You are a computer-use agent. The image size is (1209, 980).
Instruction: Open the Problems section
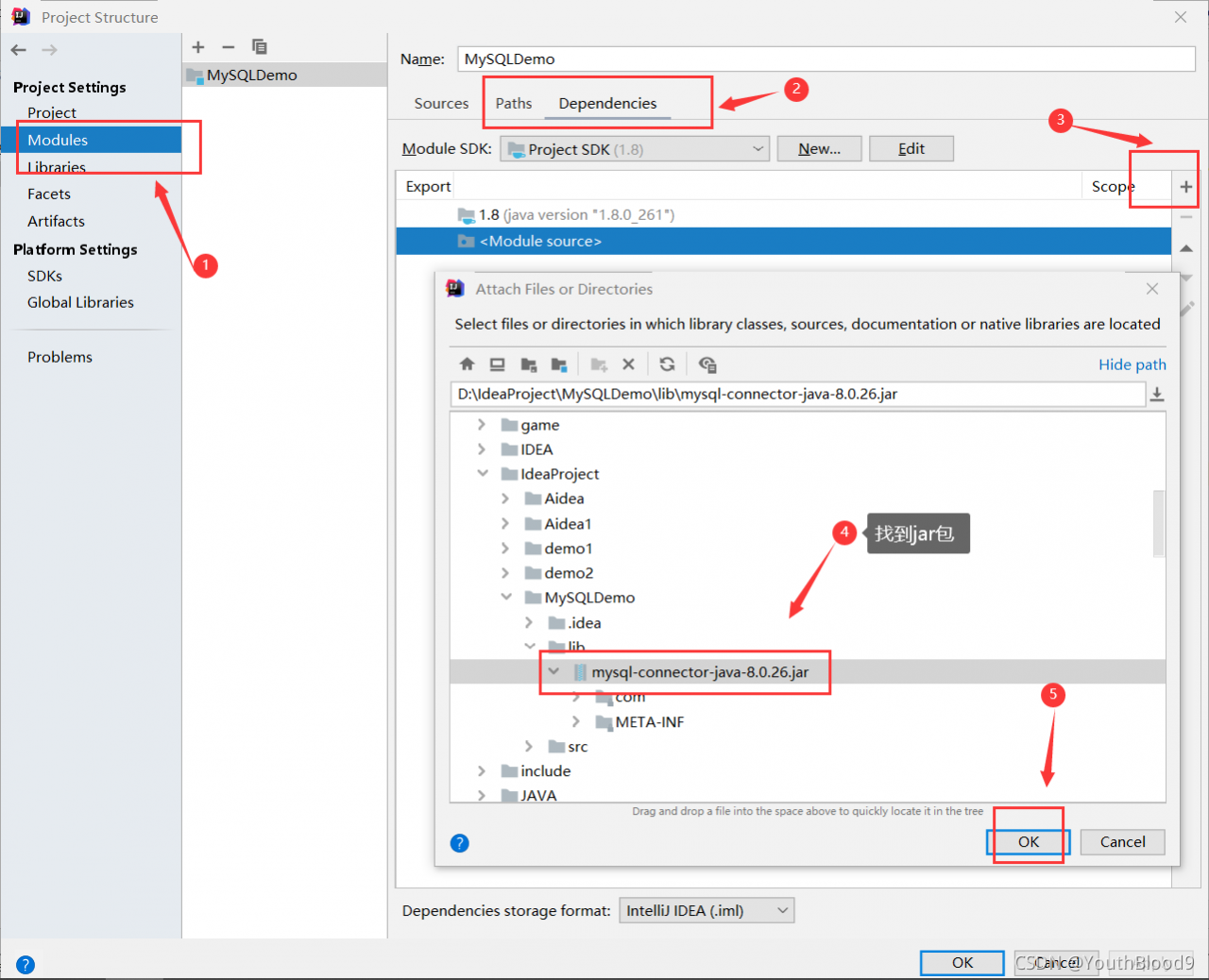60,357
